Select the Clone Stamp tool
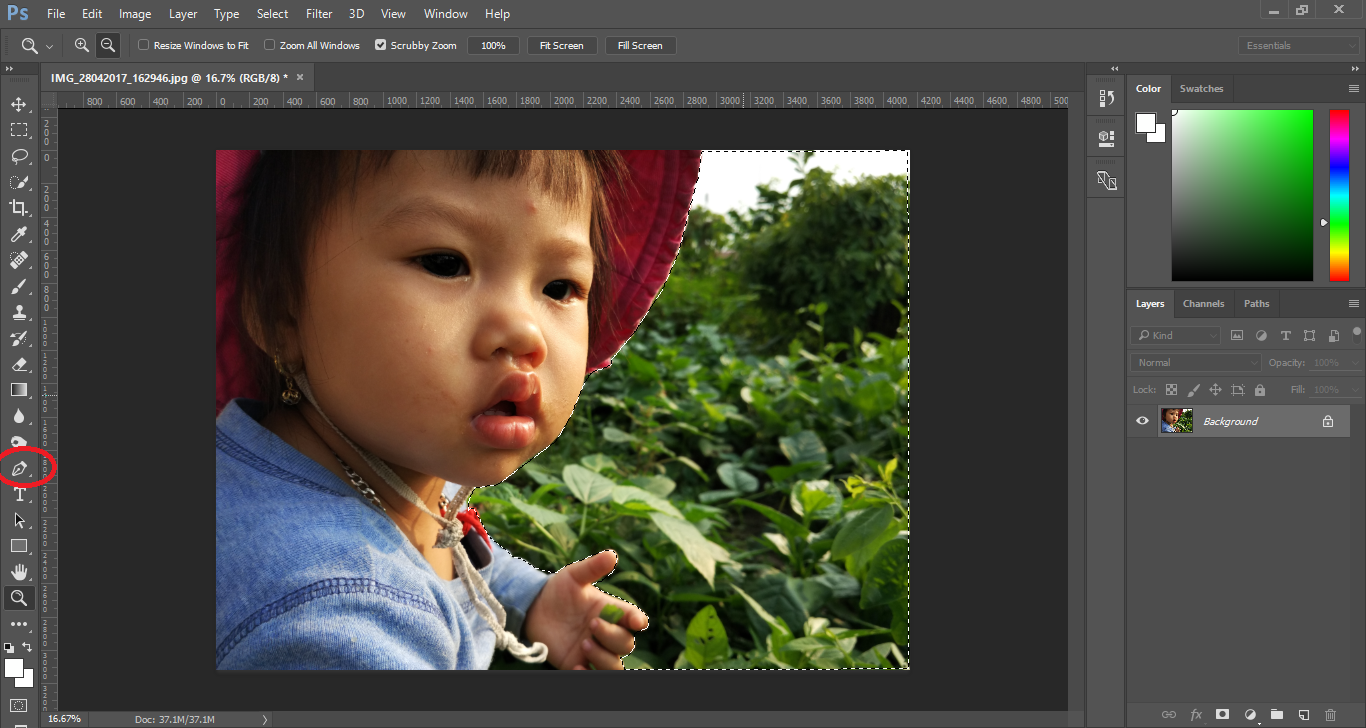Image resolution: width=1366 pixels, height=728 pixels. tap(19, 312)
